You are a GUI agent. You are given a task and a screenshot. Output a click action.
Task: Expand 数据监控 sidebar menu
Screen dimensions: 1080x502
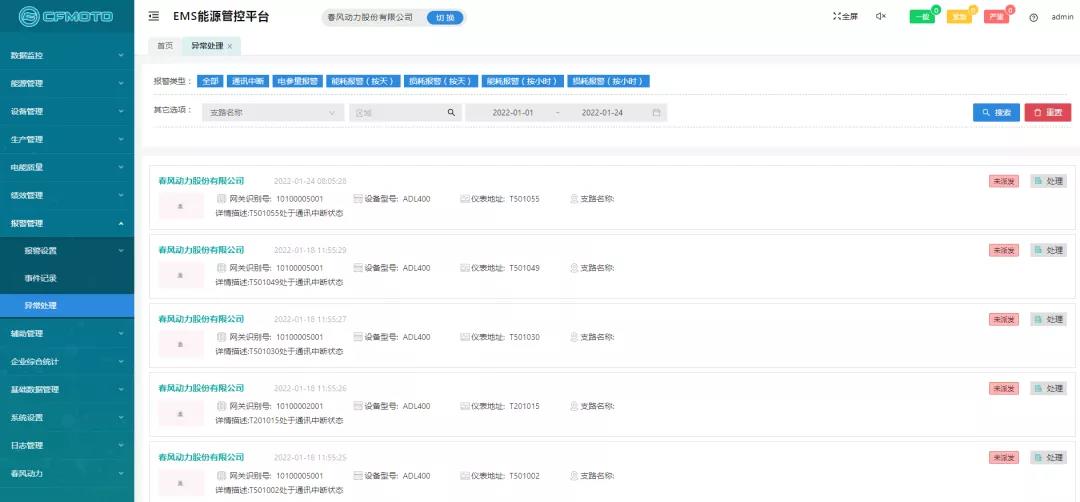(67, 55)
